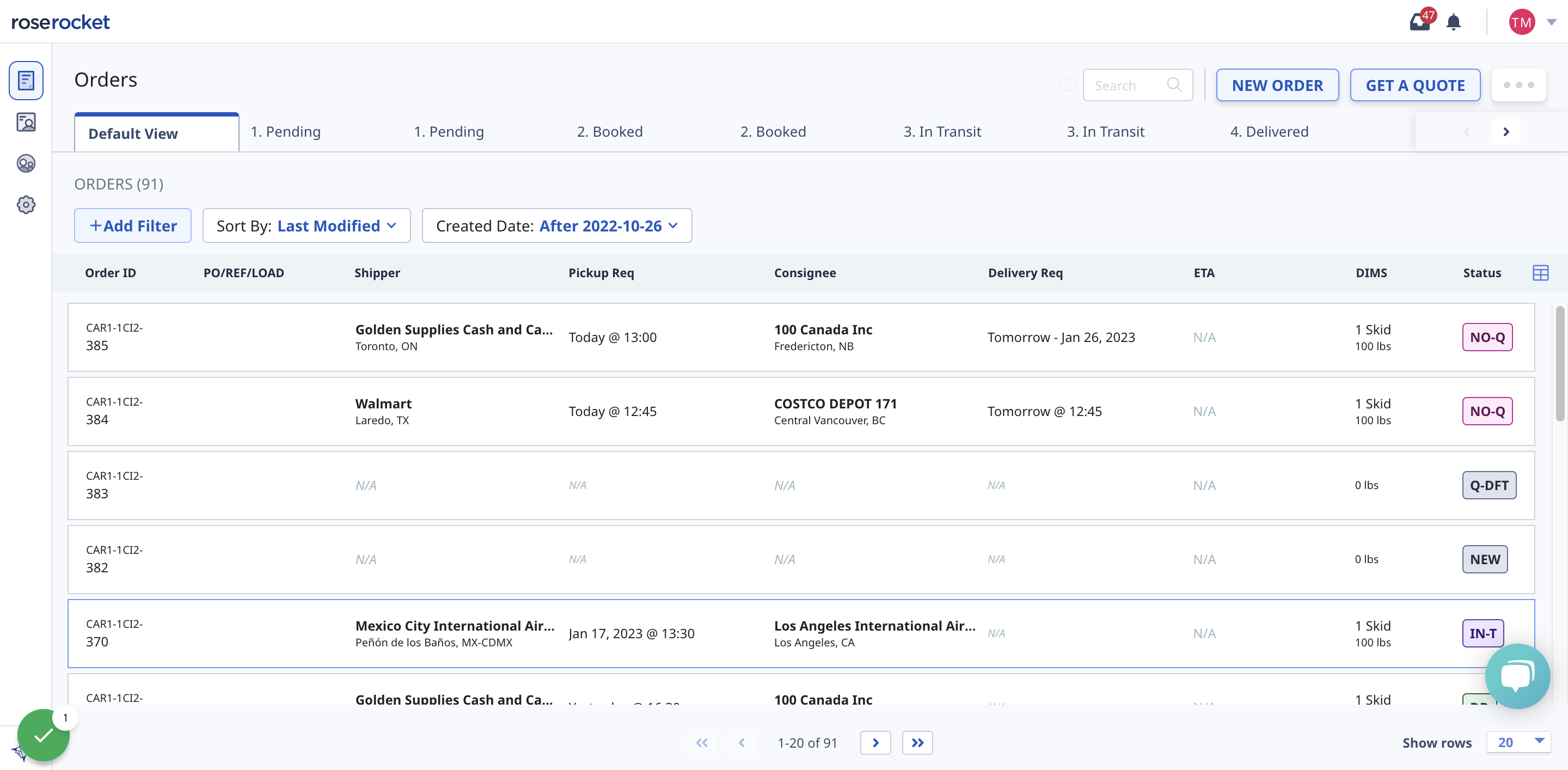The height and width of the screenshot is (770, 1568).
Task: Switch to the second 3. In Transit tab
Action: click(1105, 131)
